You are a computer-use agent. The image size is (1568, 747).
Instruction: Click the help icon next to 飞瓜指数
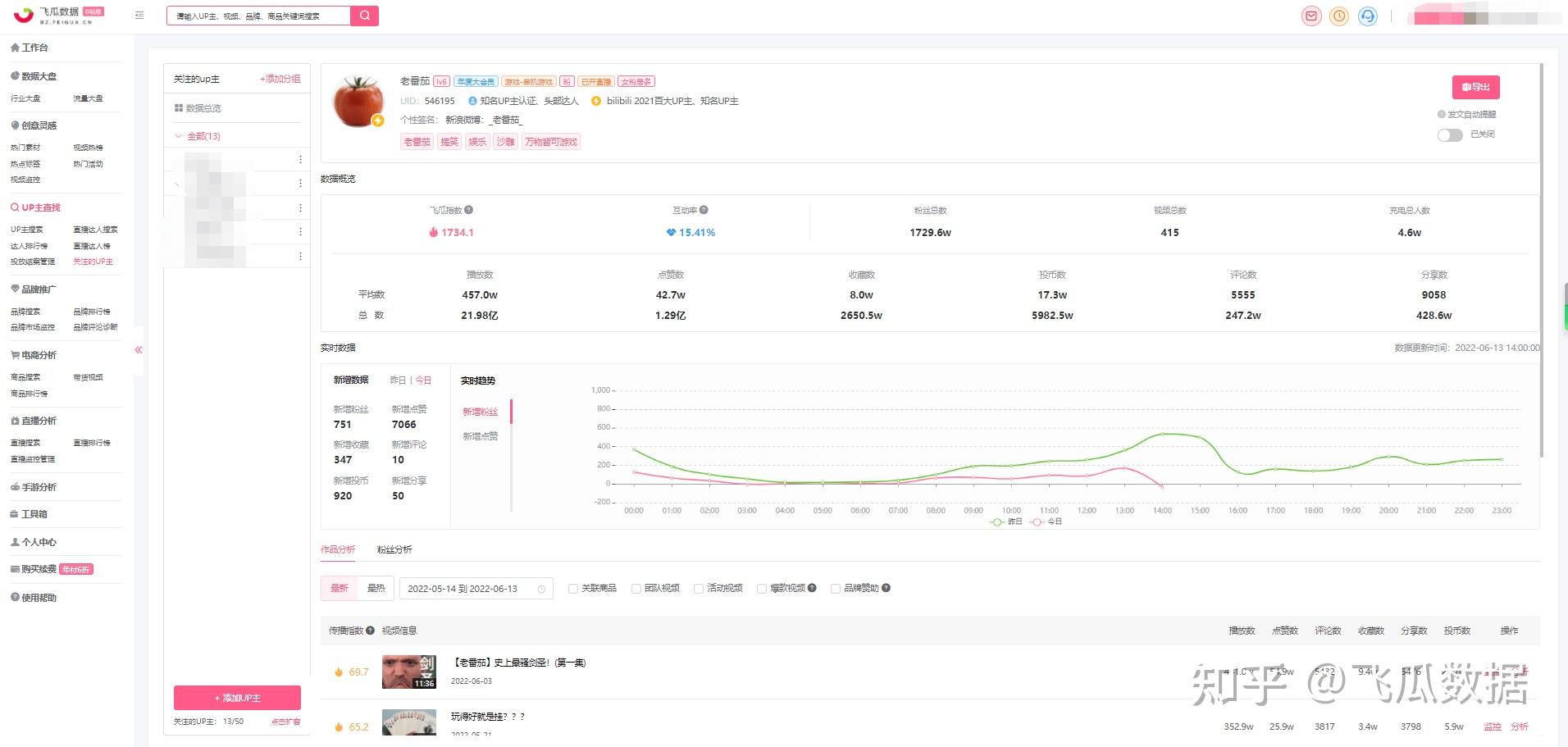tap(469, 210)
